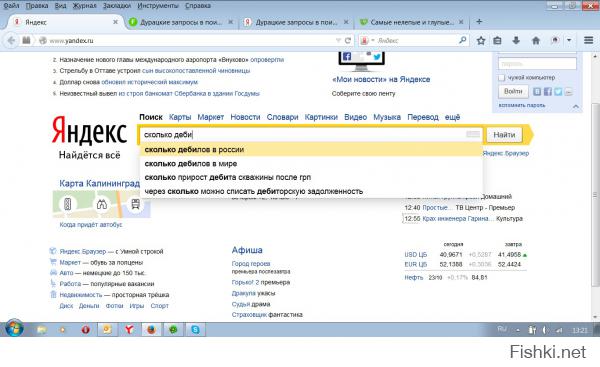Launch Opera from the taskbar
600x367 pixels.
pyautogui.click(x=85, y=329)
